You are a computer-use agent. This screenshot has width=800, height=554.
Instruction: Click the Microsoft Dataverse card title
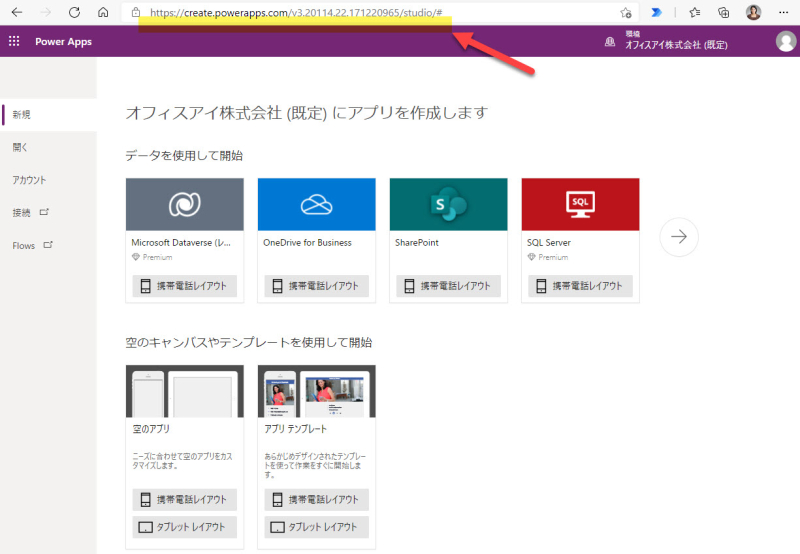pos(181,243)
